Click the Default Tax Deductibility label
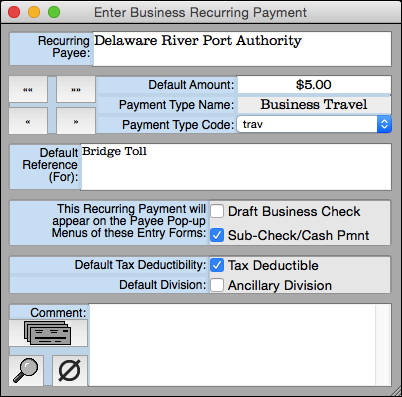The height and width of the screenshot is (397, 402). [x=140, y=265]
